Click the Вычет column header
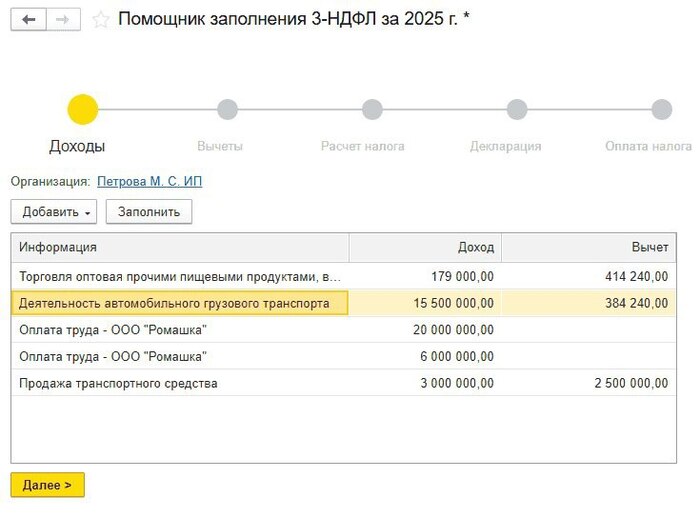The height and width of the screenshot is (518, 700). pyautogui.click(x=588, y=248)
